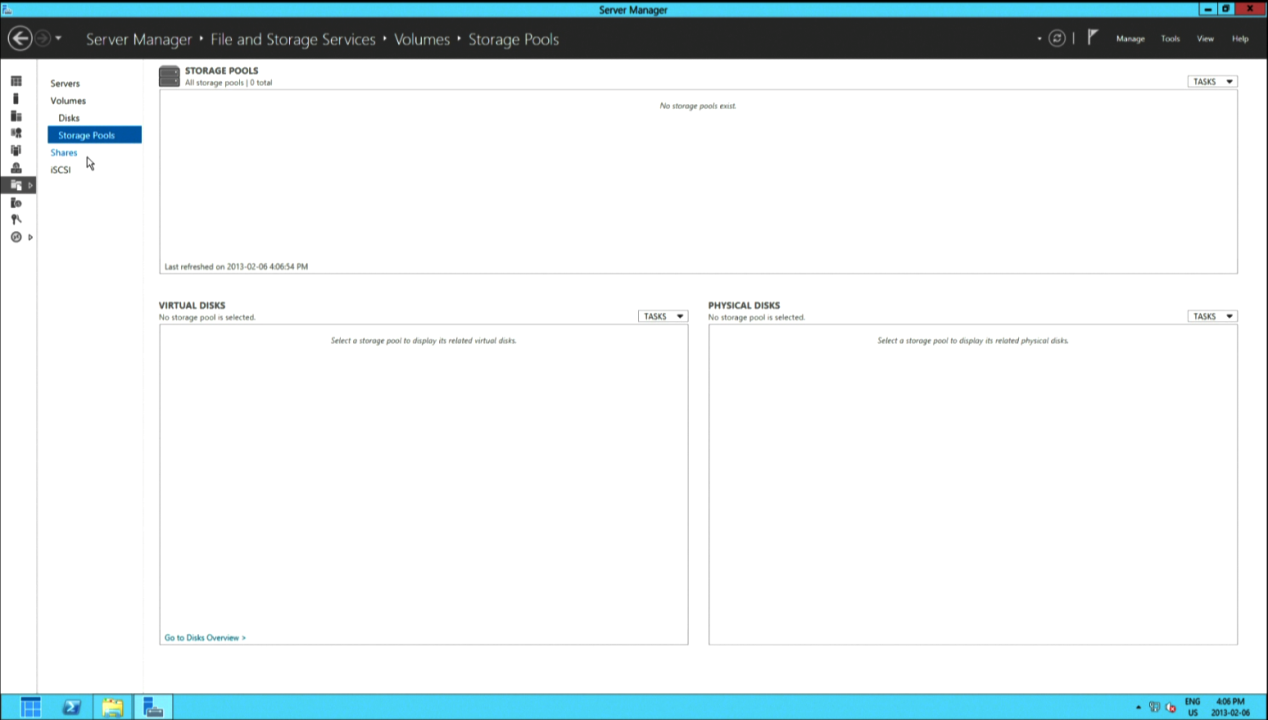The height and width of the screenshot is (720, 1268).
Task: Select Shares in the navigation pane
Action: [x=64, y=152]
